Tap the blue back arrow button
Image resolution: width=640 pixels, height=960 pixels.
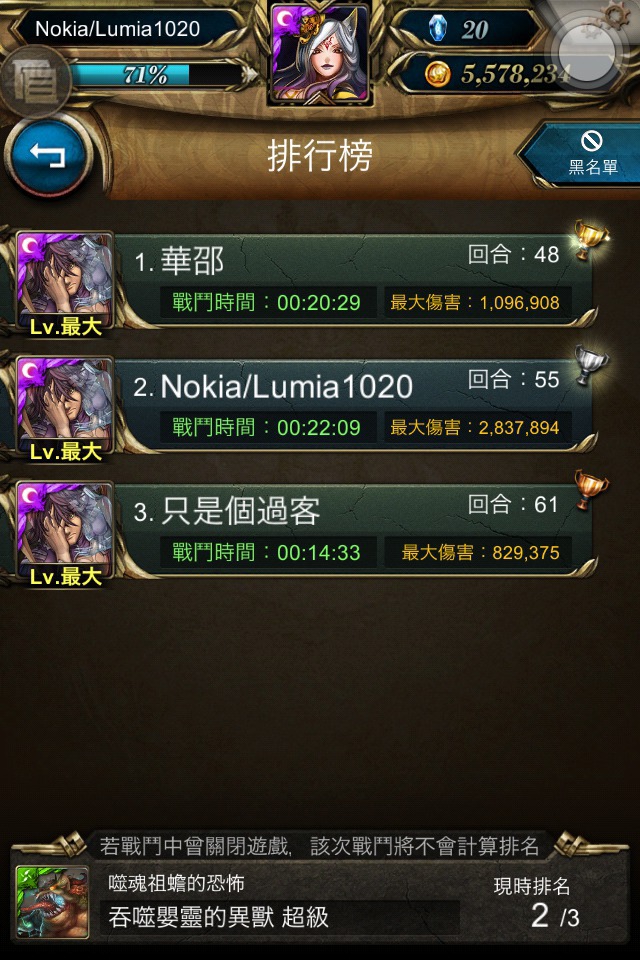coord(48,156)
